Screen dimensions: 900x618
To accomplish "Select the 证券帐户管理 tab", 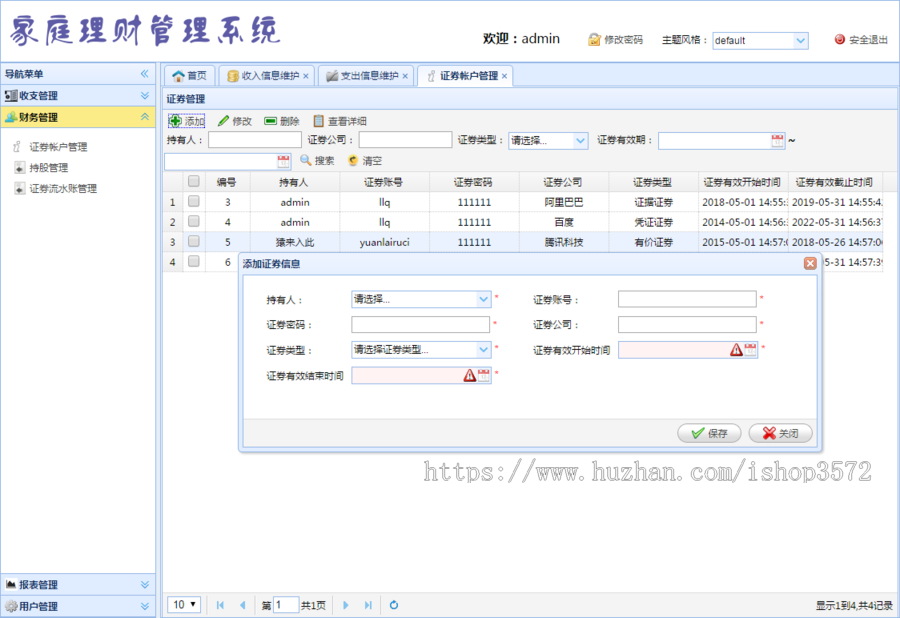I will [463, 76].
